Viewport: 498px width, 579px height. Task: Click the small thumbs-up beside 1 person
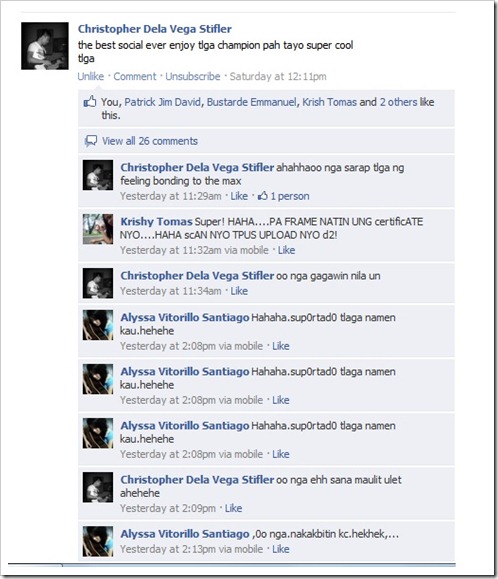263,196
